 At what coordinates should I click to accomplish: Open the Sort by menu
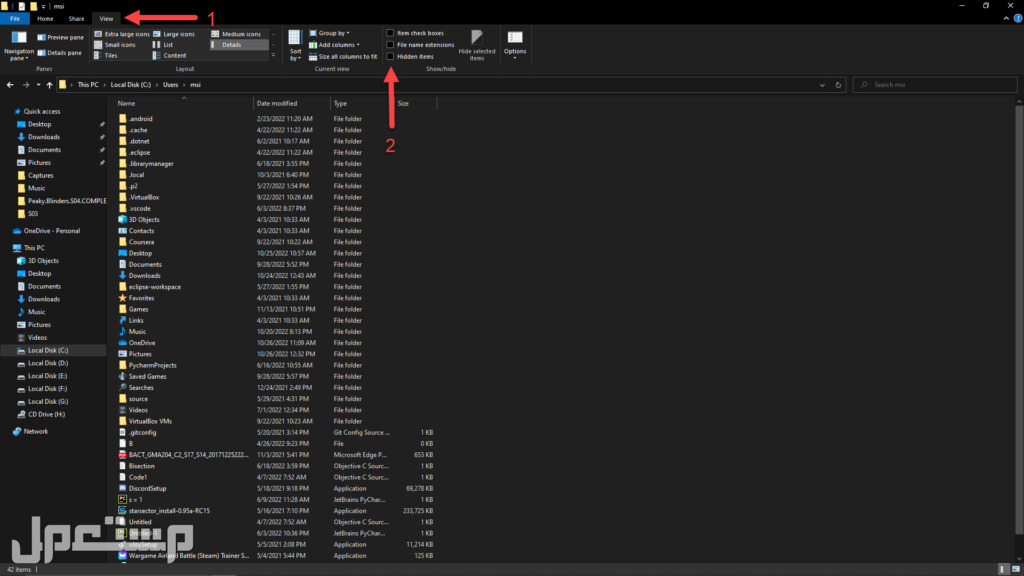pos(295,45)
